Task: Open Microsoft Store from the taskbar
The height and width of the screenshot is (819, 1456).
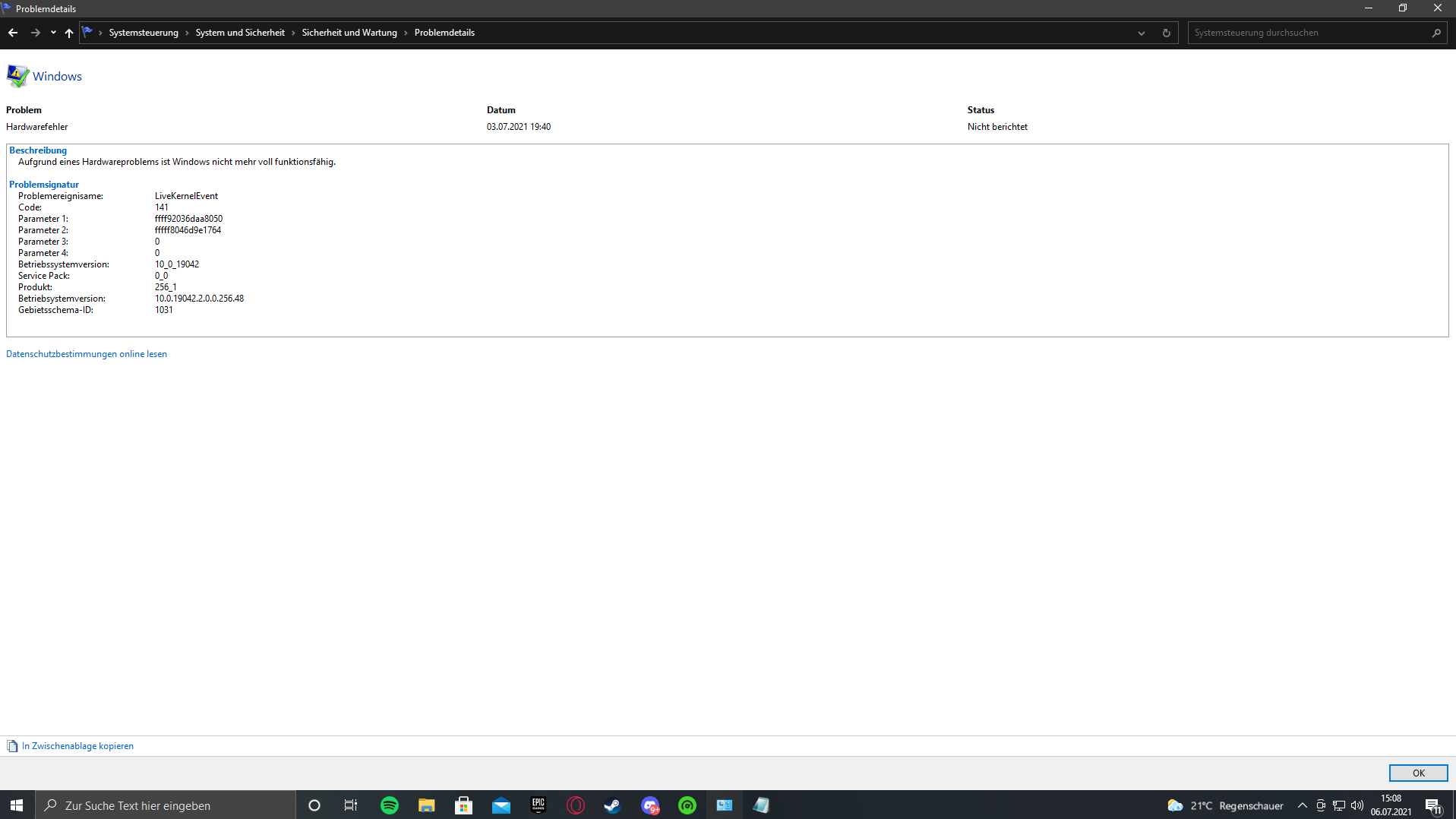Action: click(464, 805)
